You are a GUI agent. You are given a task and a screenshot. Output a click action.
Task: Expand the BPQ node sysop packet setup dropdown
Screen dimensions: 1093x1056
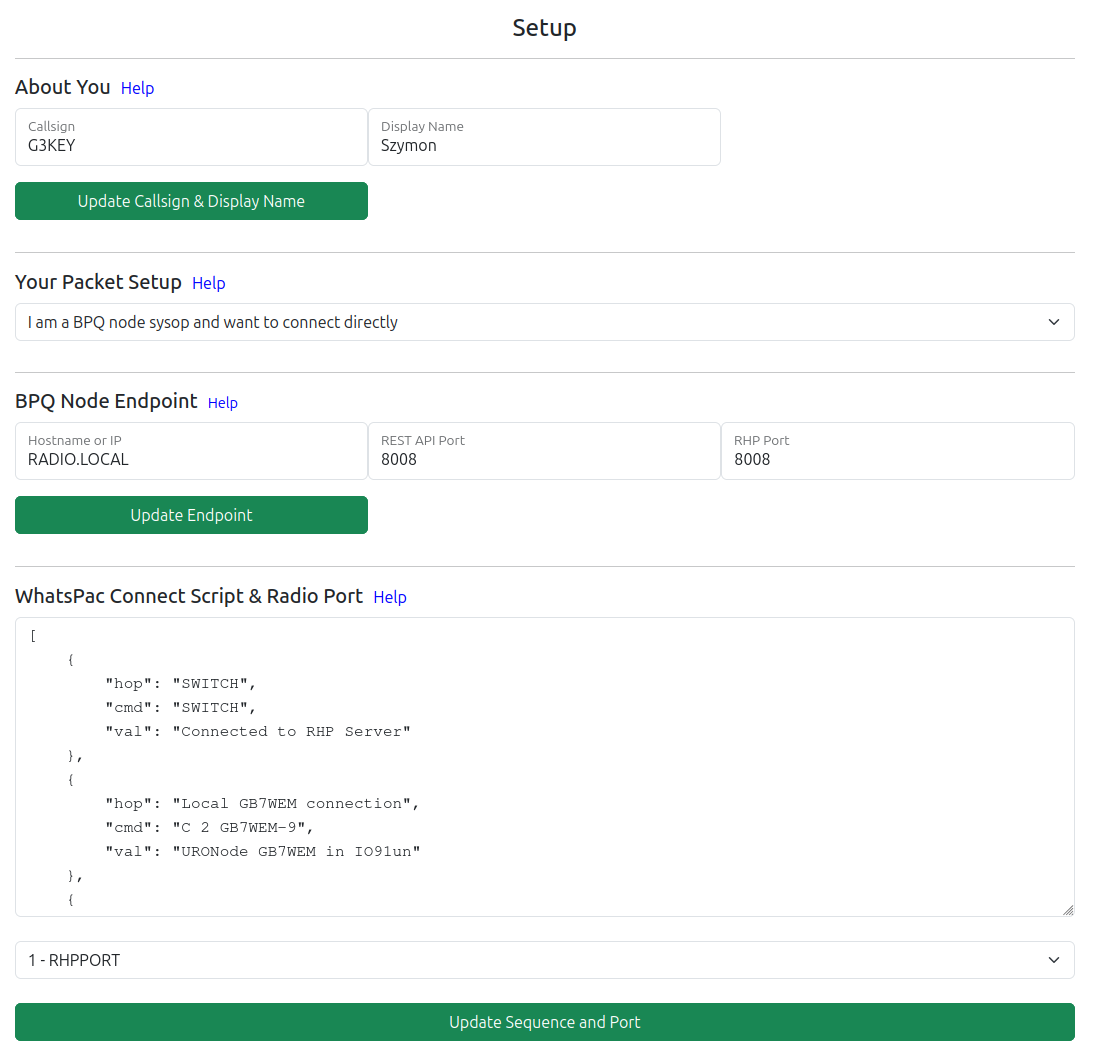click(x=544, y=322)
